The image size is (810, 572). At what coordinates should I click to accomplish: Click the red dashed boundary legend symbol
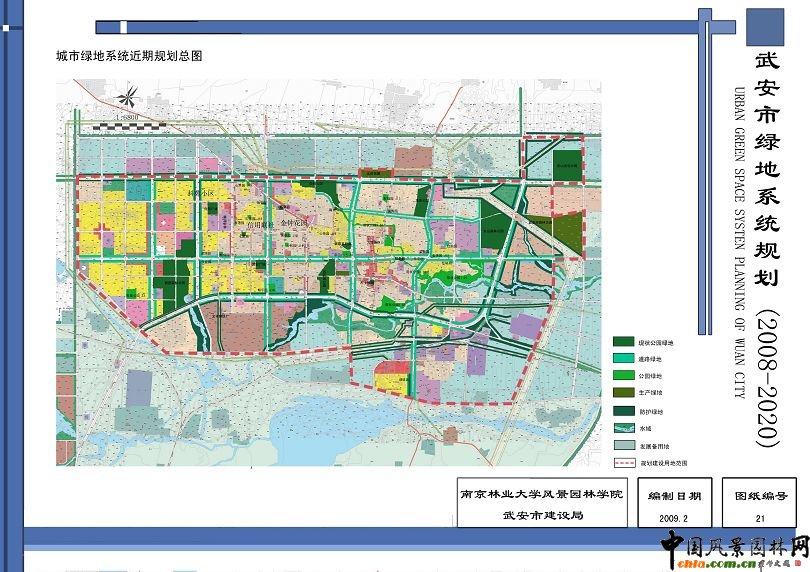624,463
